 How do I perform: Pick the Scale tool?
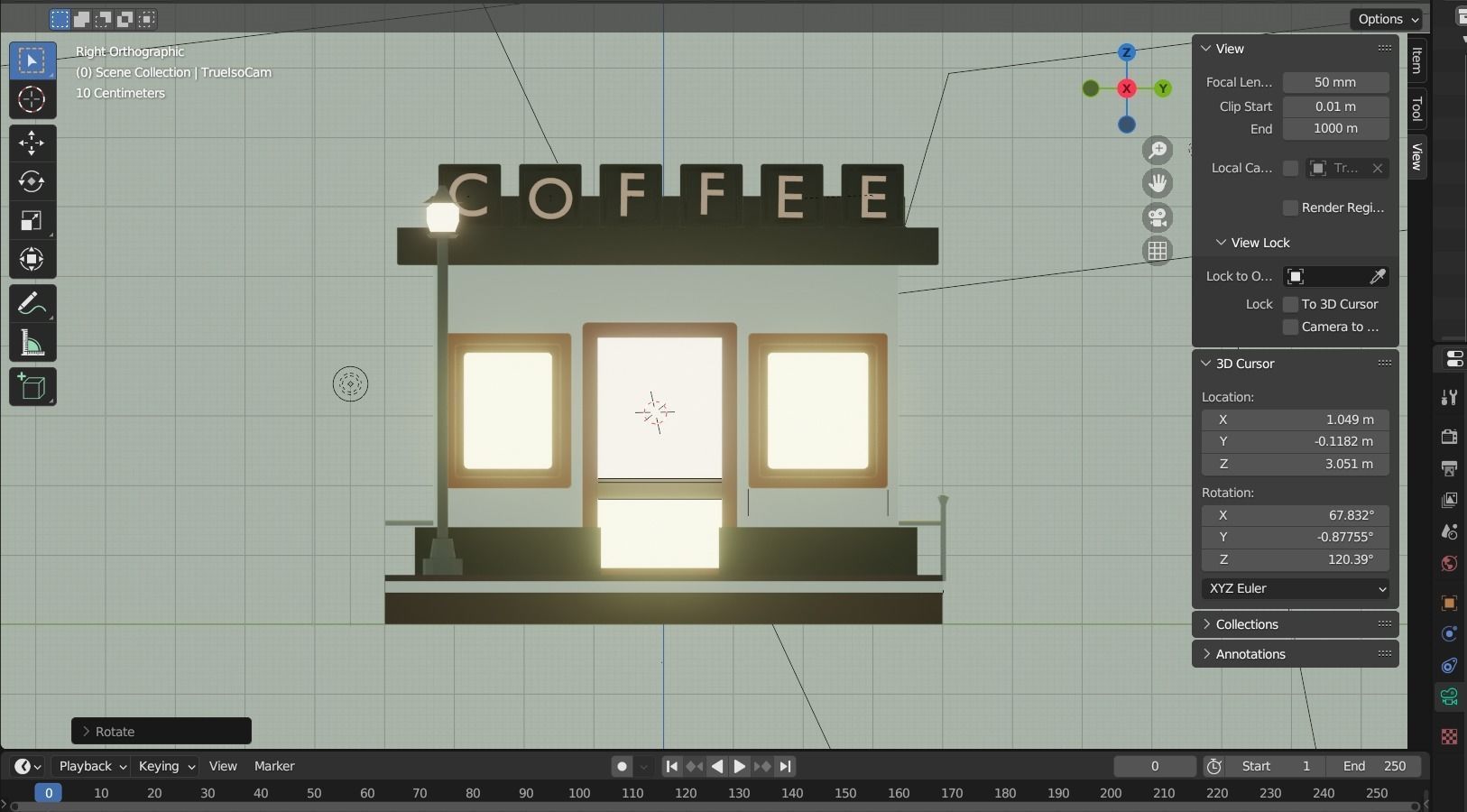coord(32,221)
